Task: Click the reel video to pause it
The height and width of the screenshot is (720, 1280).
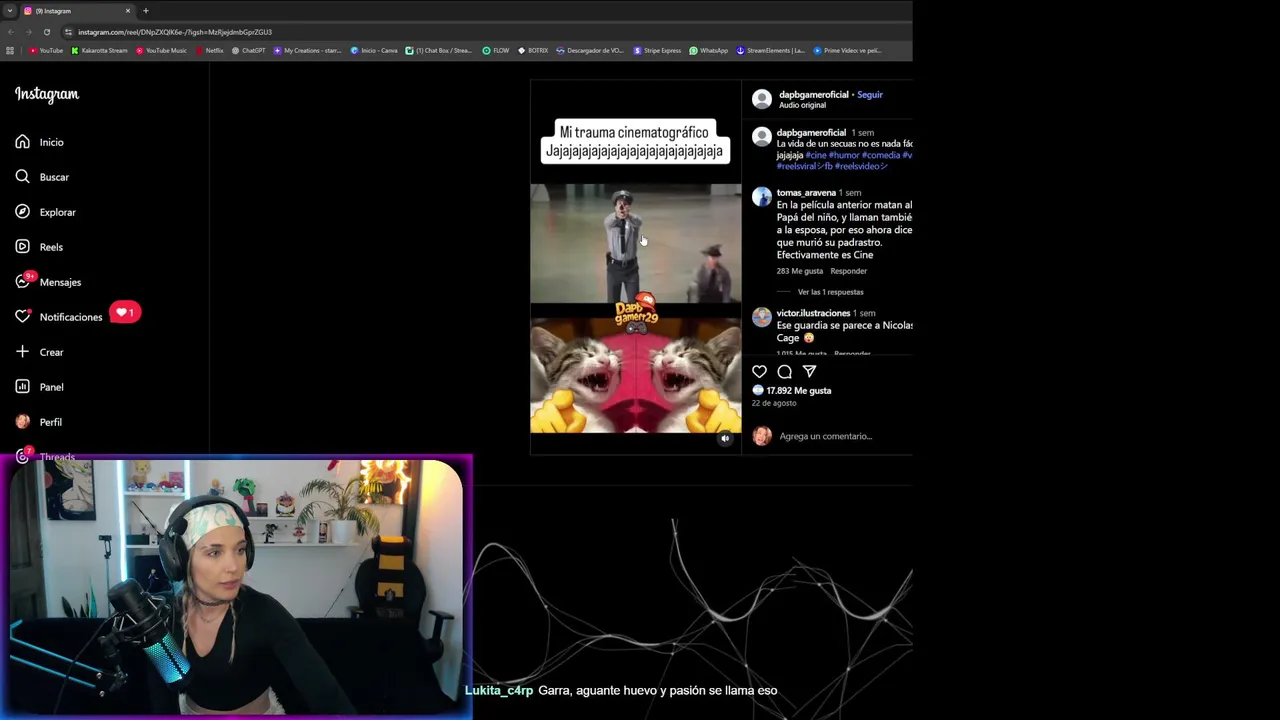Action: [x=636, y=266]
